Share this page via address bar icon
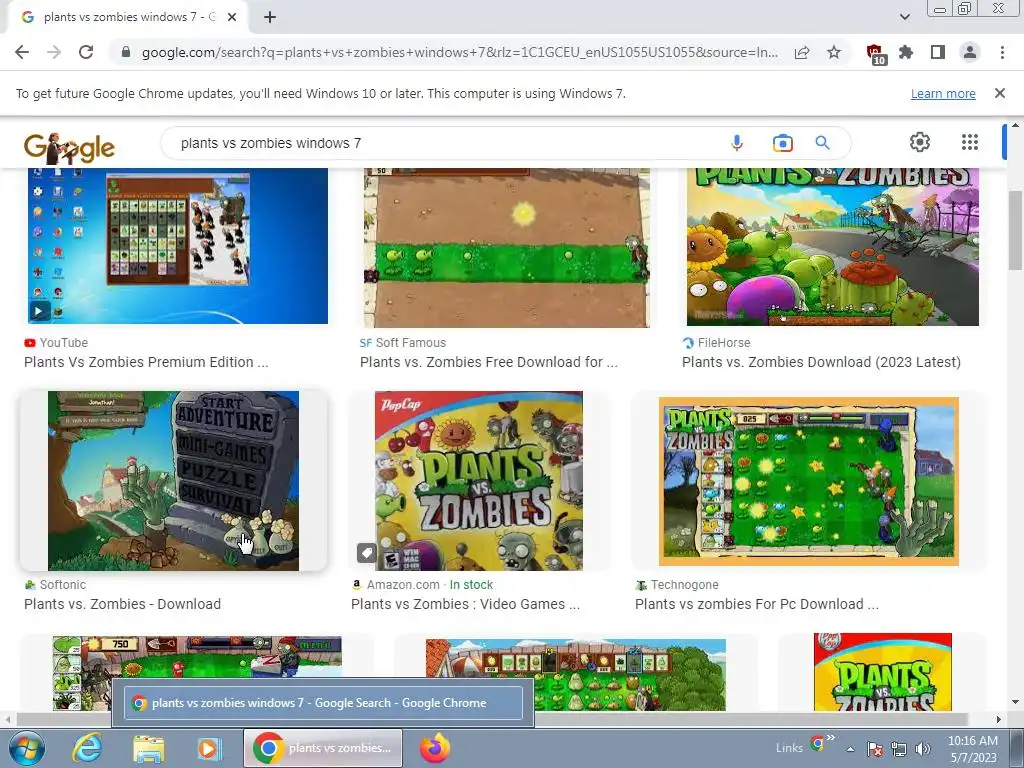The image size is (1024, 768). pos(802,52)
